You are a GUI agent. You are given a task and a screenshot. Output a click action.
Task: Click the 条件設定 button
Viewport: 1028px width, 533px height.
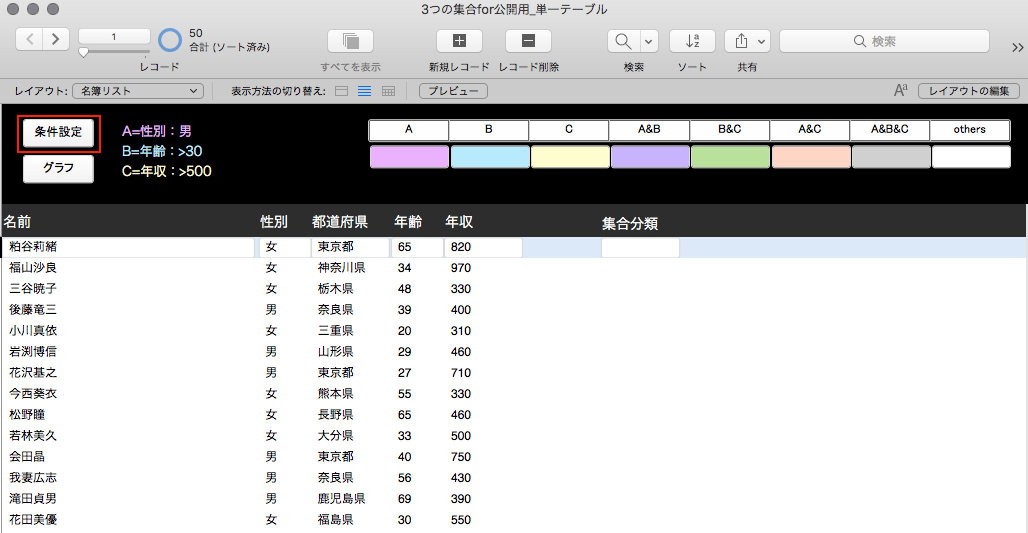coord(58,133)
